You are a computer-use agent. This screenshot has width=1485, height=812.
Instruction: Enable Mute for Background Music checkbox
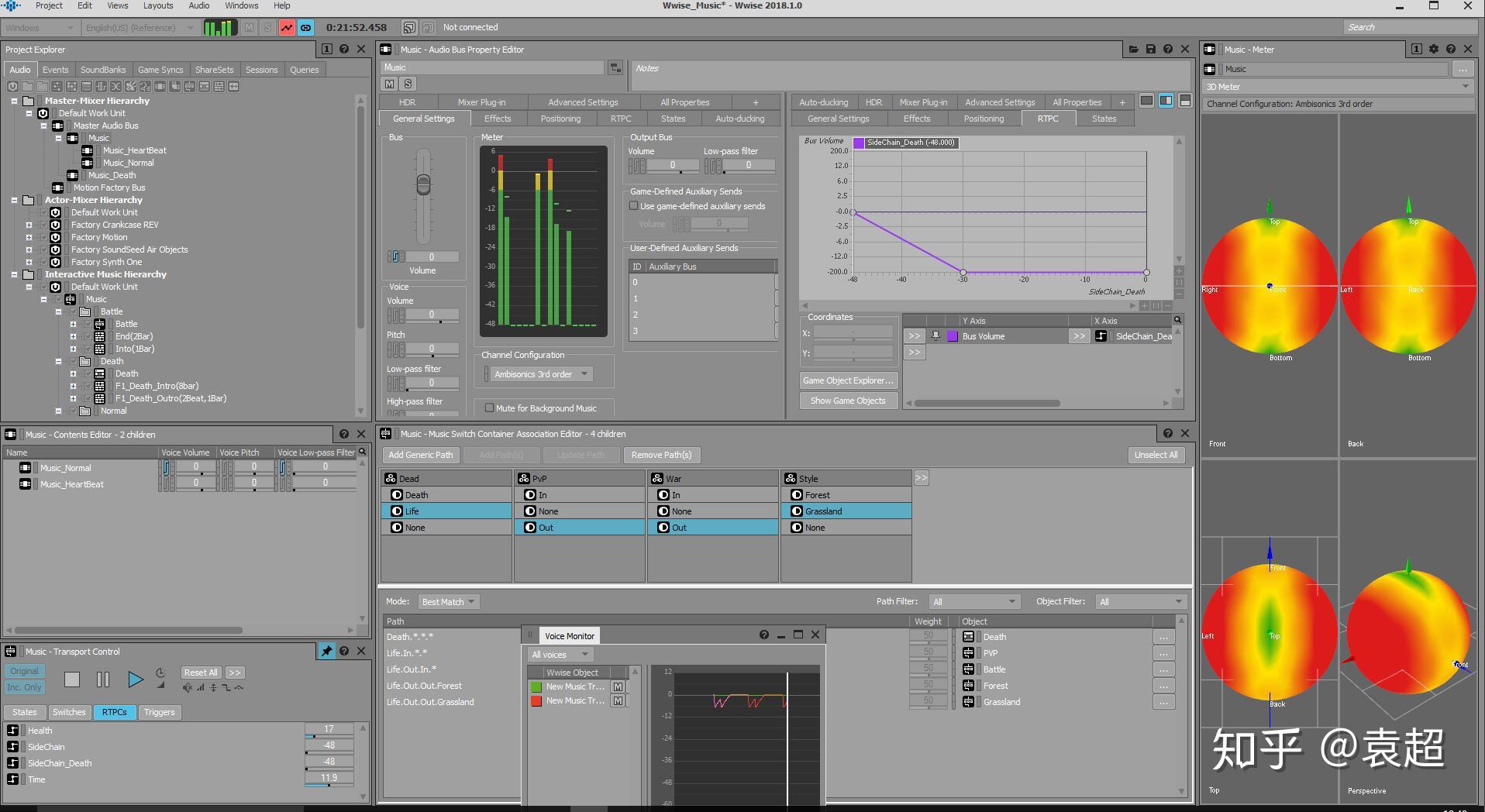(x=489, y=408)
